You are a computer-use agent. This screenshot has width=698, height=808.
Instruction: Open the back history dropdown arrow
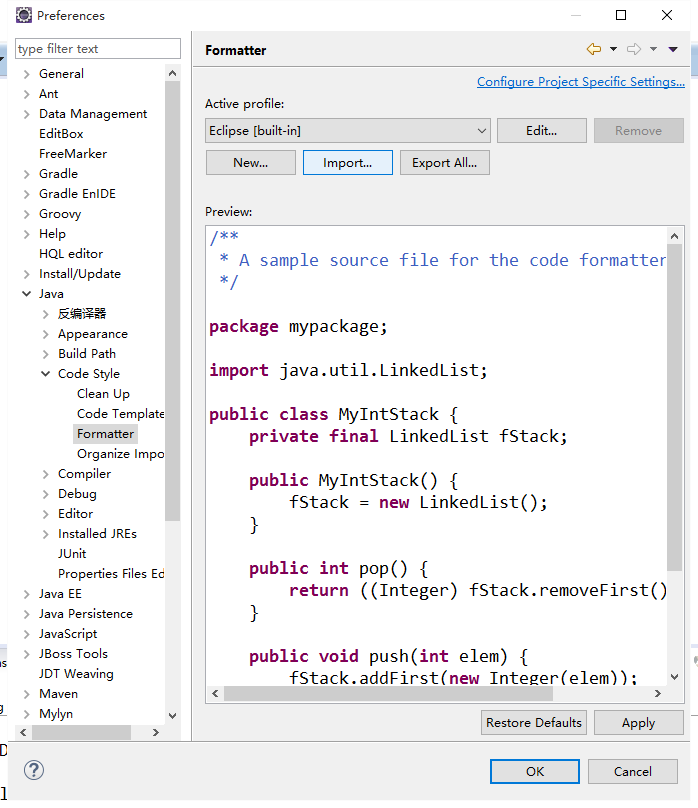pyautogui.click(x=611, y=50)
